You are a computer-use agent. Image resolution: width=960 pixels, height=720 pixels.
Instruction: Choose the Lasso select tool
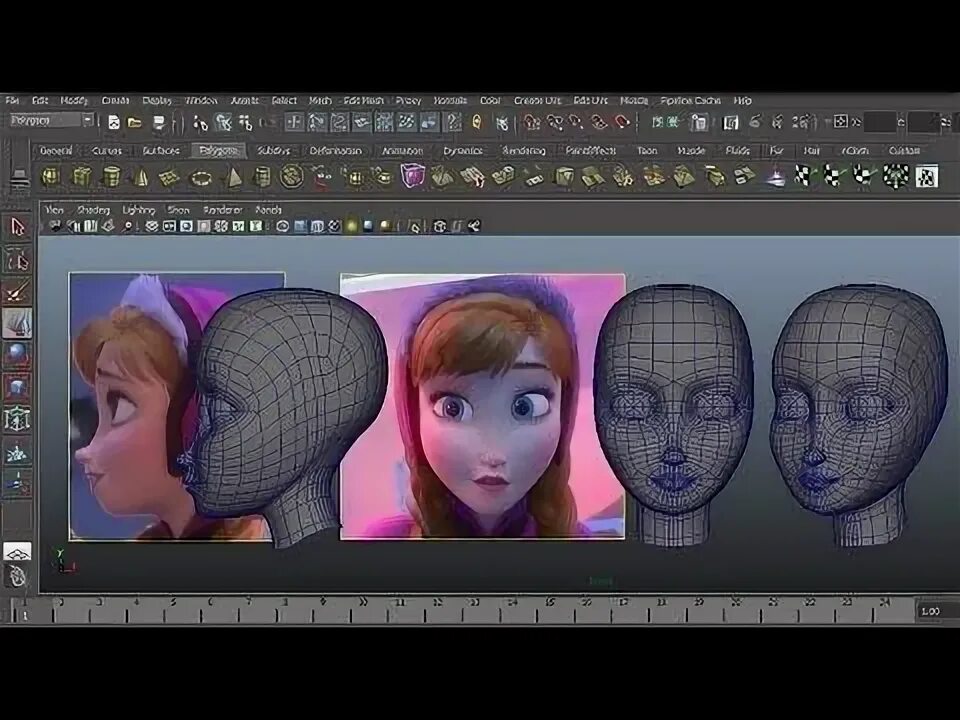point(17,260)
